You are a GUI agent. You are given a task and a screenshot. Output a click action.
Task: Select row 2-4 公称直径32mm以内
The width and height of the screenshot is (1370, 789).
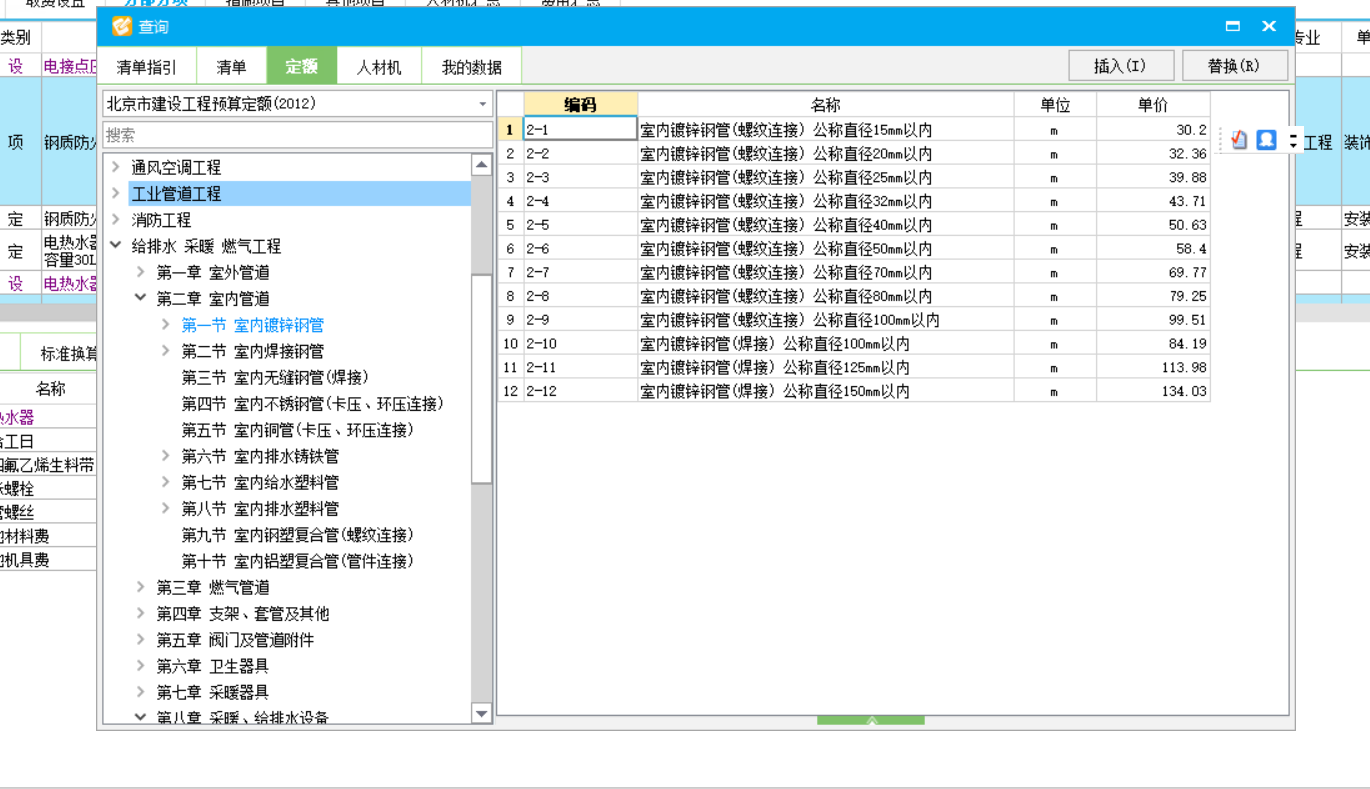855,201
